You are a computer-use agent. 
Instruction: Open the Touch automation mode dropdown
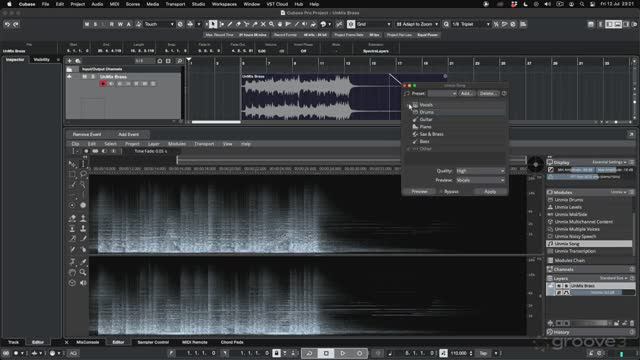coord(159,24)
